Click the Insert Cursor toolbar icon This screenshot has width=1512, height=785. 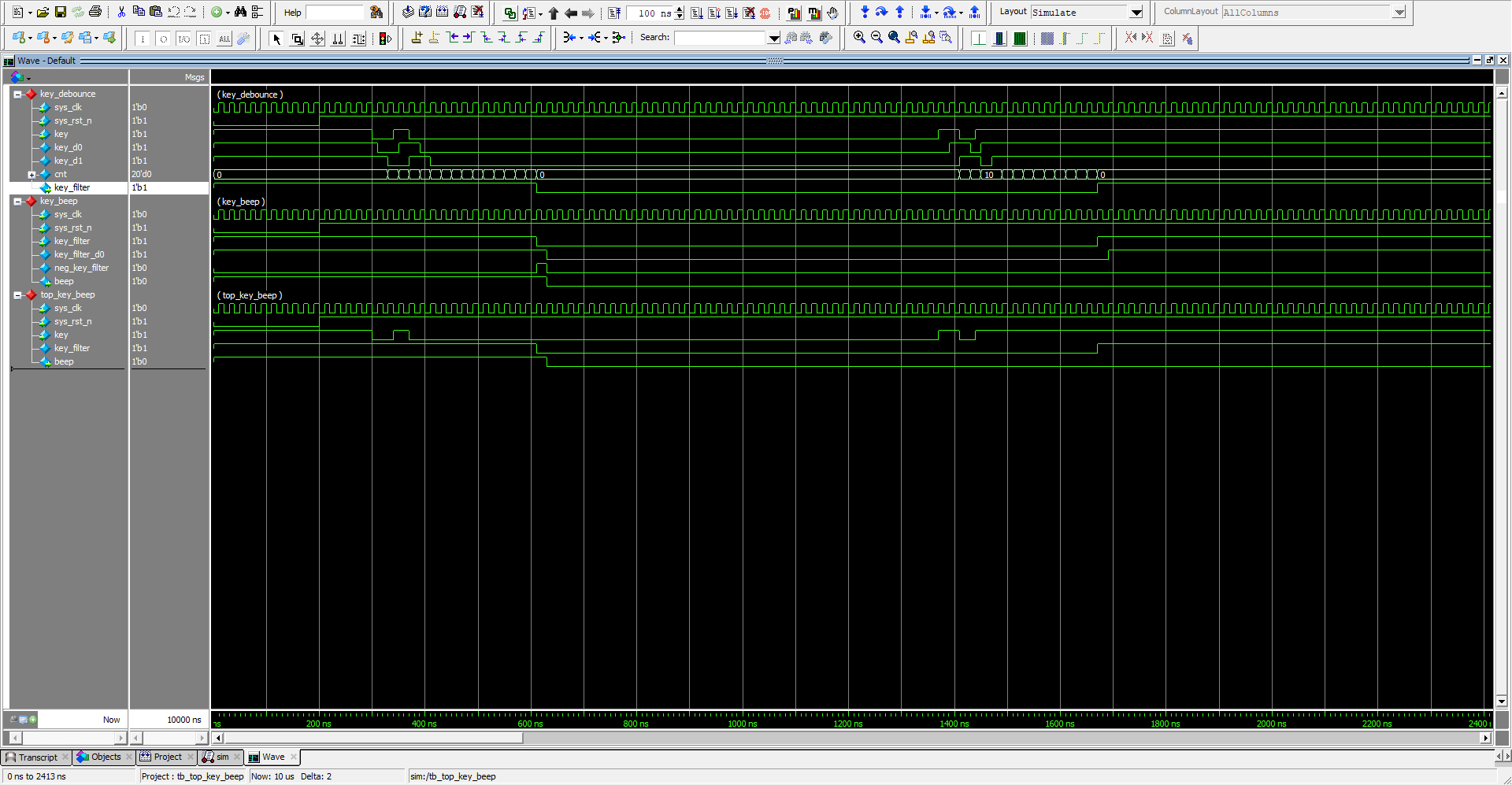tap(417, 37)
